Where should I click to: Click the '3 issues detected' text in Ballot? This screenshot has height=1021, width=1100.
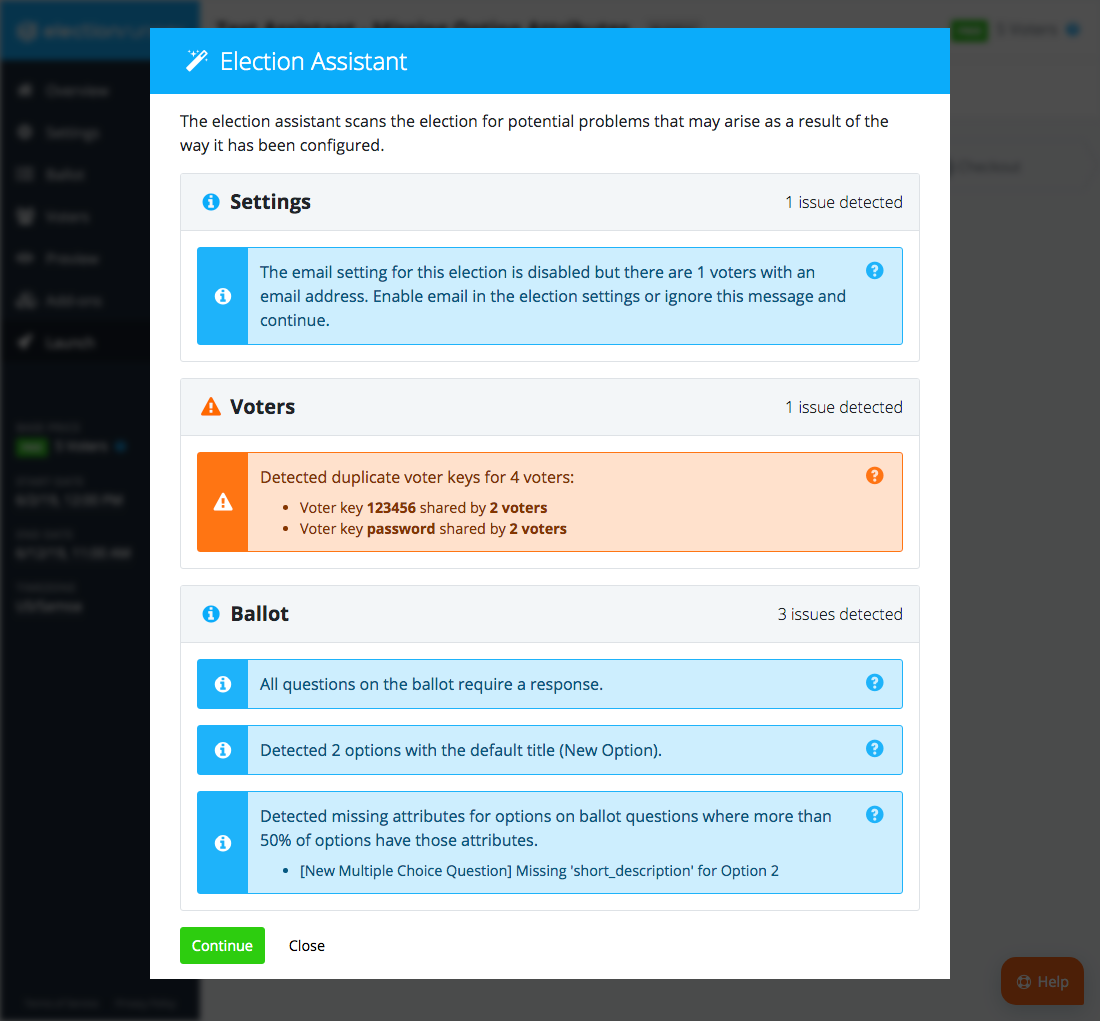point(839,614)
